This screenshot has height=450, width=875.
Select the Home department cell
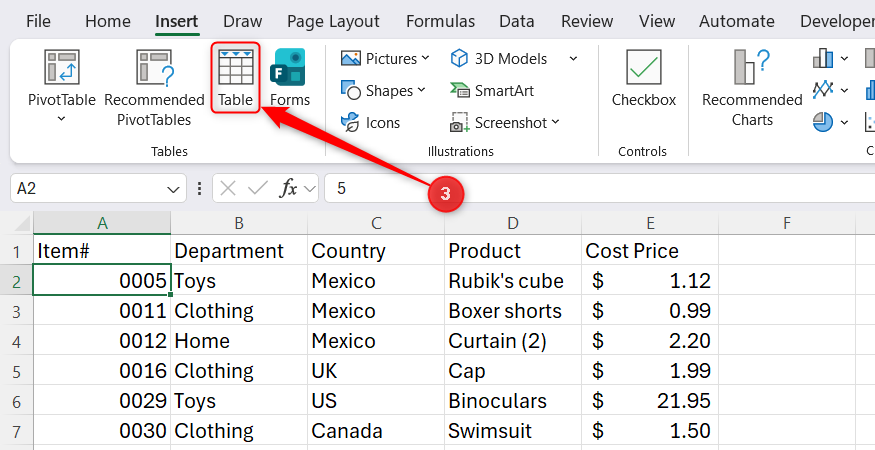(x=239, y=341)
